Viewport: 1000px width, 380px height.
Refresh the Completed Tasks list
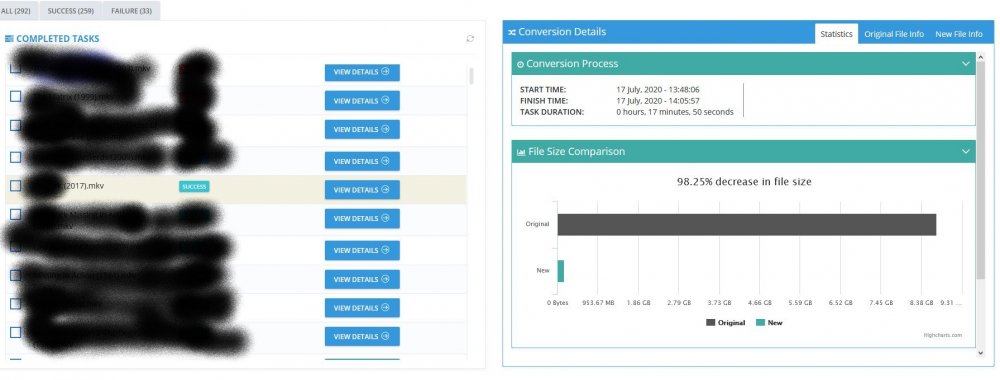click(x=470, y=39)
